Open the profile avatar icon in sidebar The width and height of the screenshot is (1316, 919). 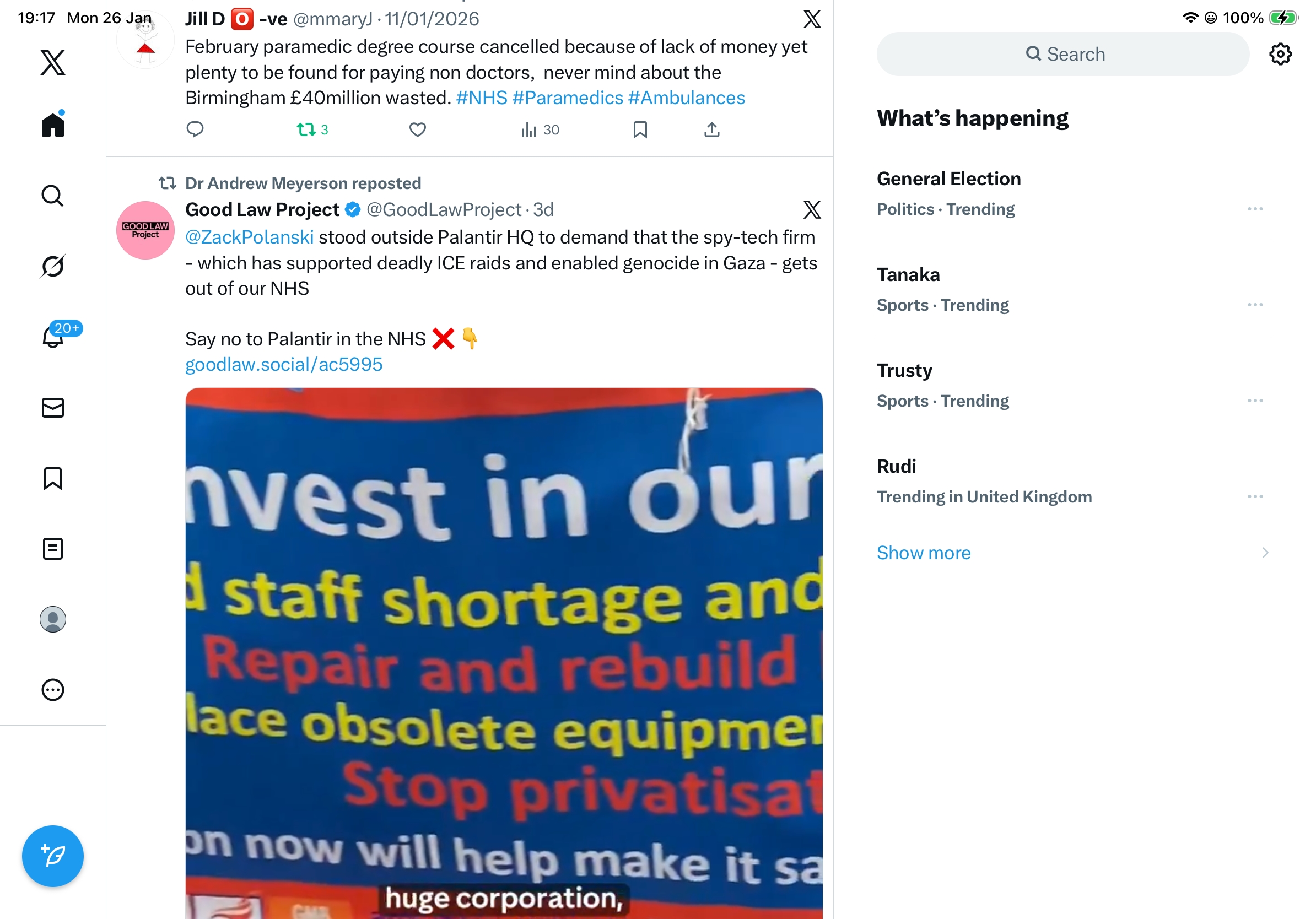click(x=53, y=619)
